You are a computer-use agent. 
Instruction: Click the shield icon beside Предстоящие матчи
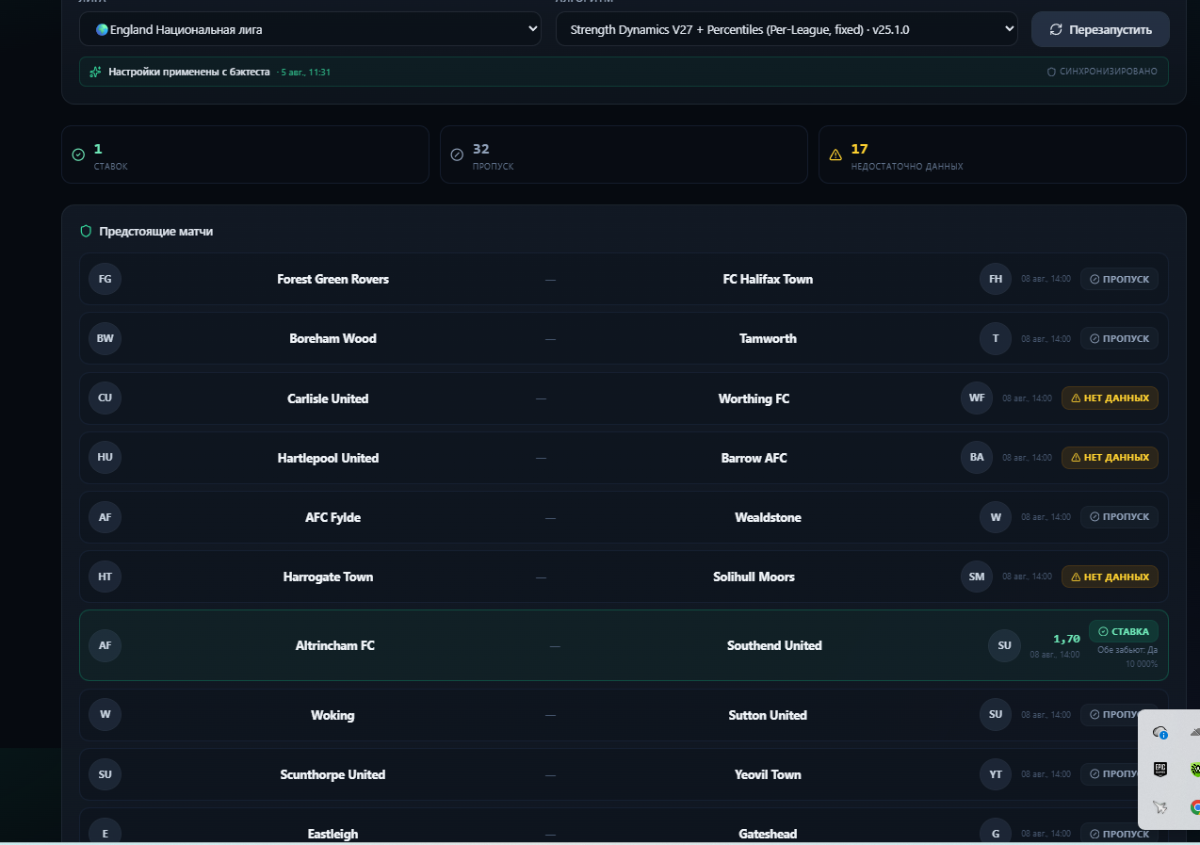tap(86, 231)
